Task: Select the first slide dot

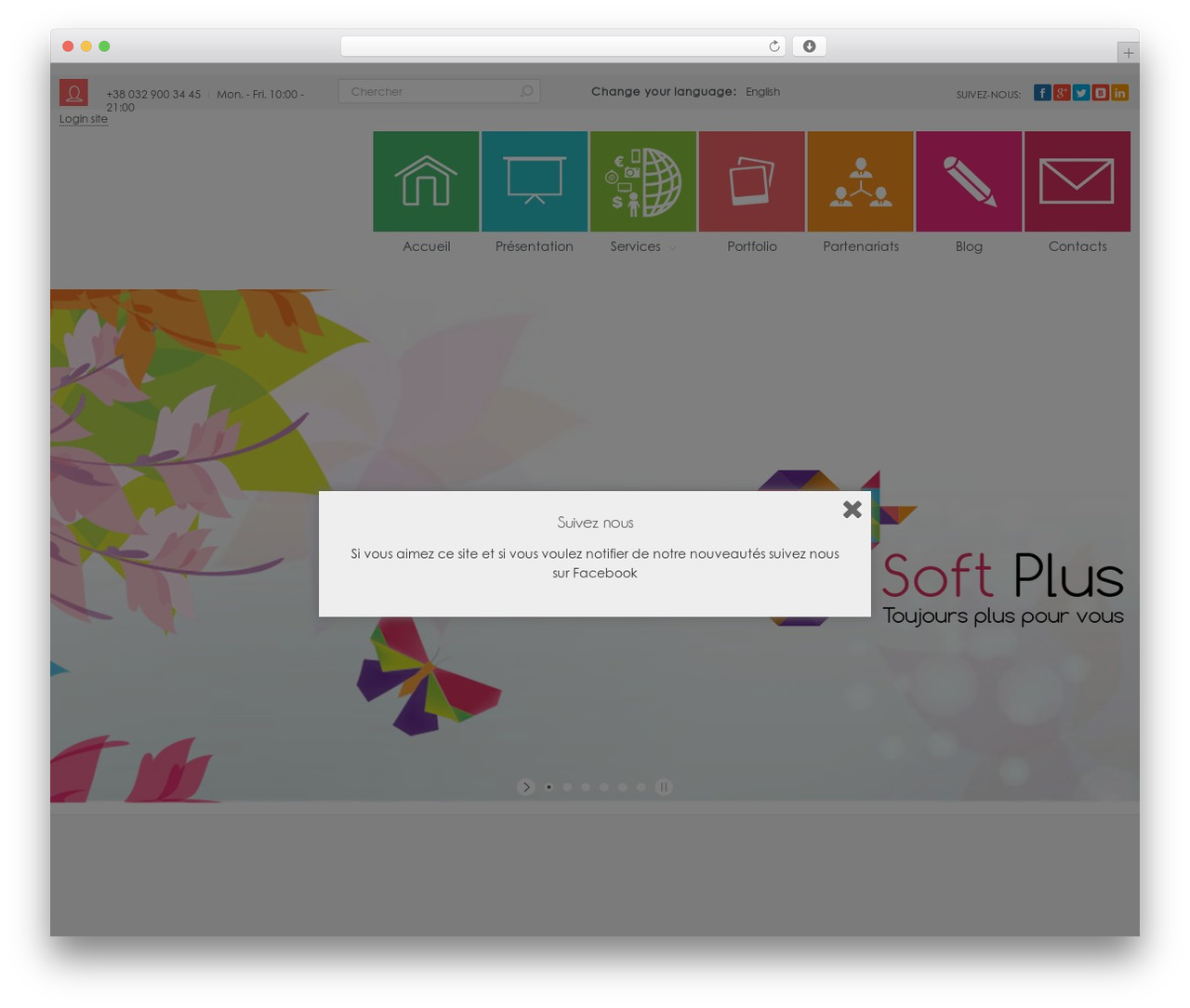Action: pos(549,787)
